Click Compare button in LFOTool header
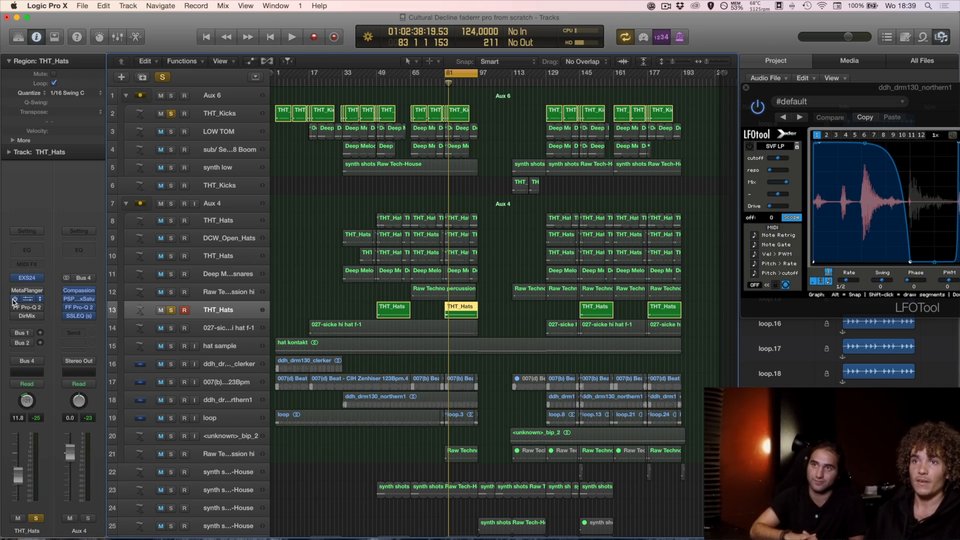Viewport: 960px width, 540px height. click(830, 117)
